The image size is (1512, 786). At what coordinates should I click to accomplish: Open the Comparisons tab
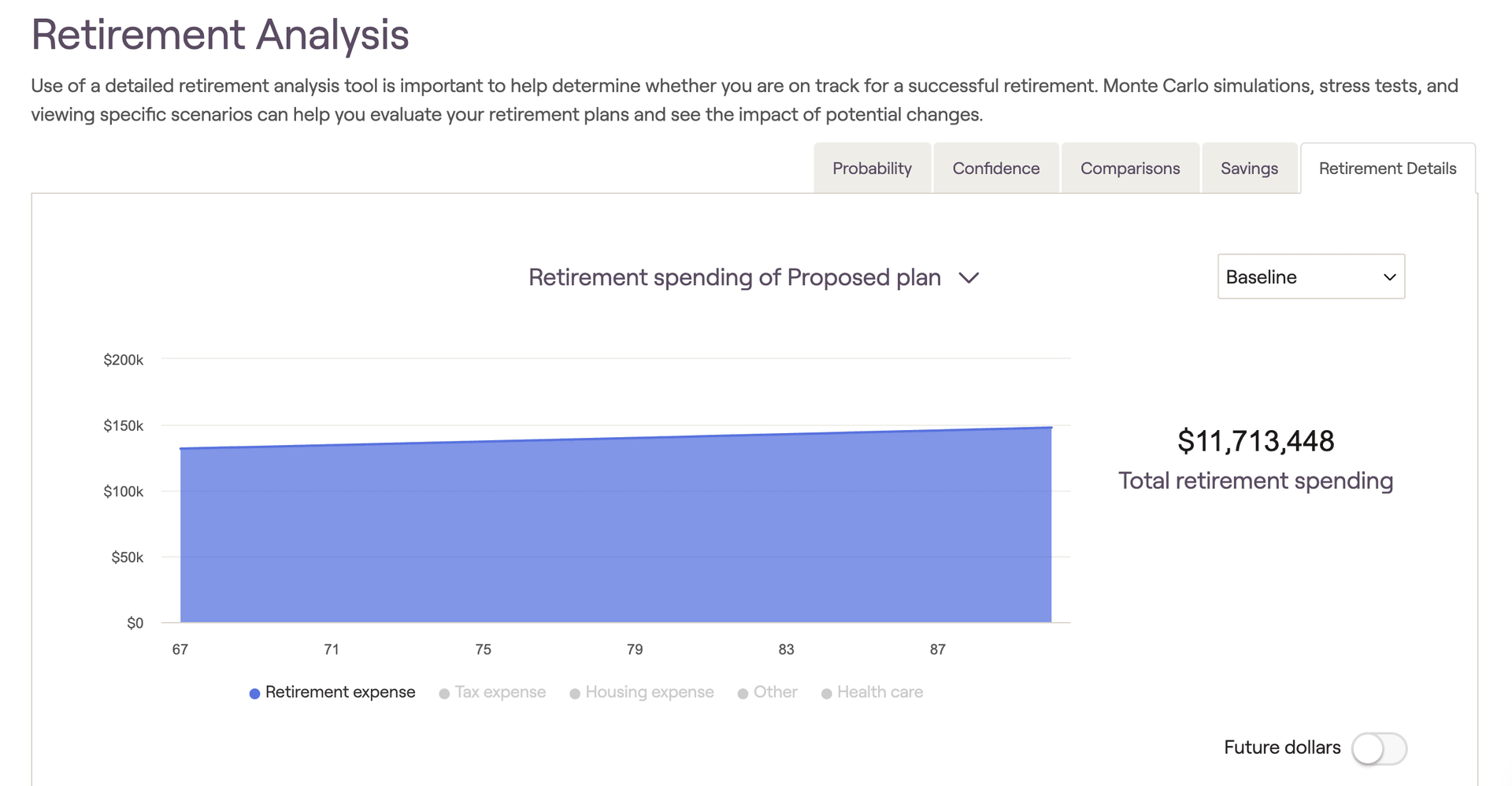tap(1130, 168)
